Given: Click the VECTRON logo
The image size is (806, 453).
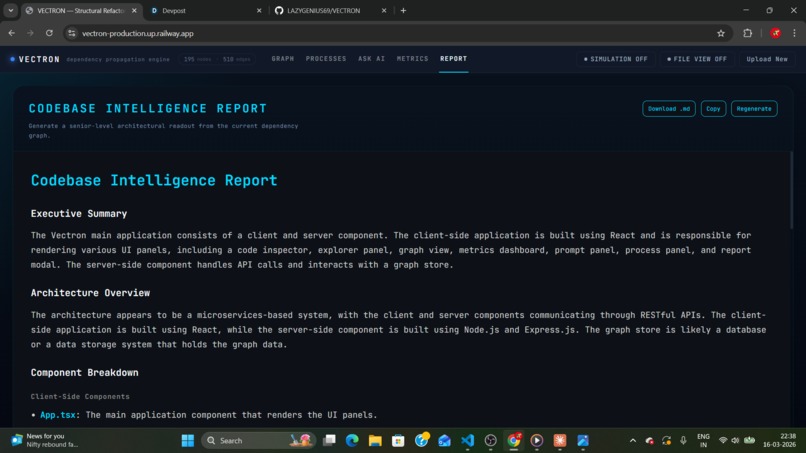Looking at the screenshot, I should tap(34, 59).
